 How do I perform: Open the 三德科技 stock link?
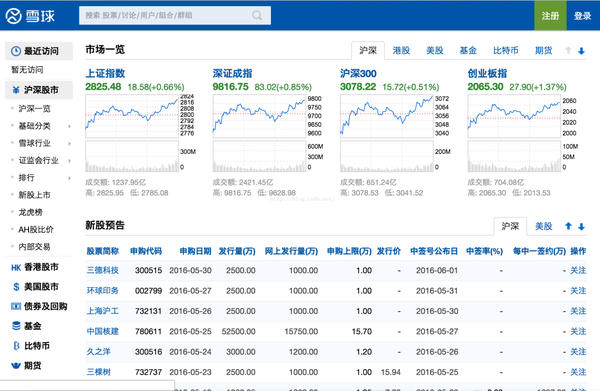point(103,270)
